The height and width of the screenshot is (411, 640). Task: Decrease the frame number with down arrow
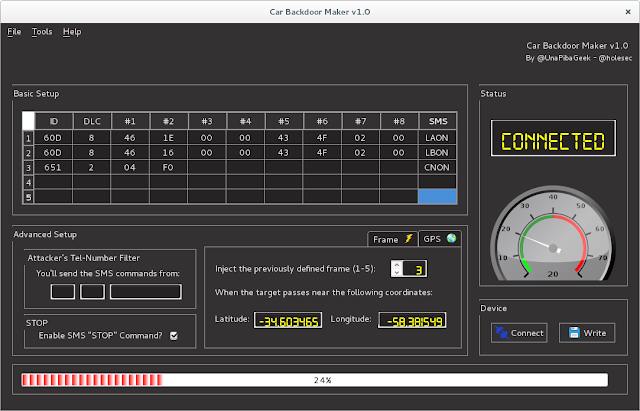click(396, 273)
